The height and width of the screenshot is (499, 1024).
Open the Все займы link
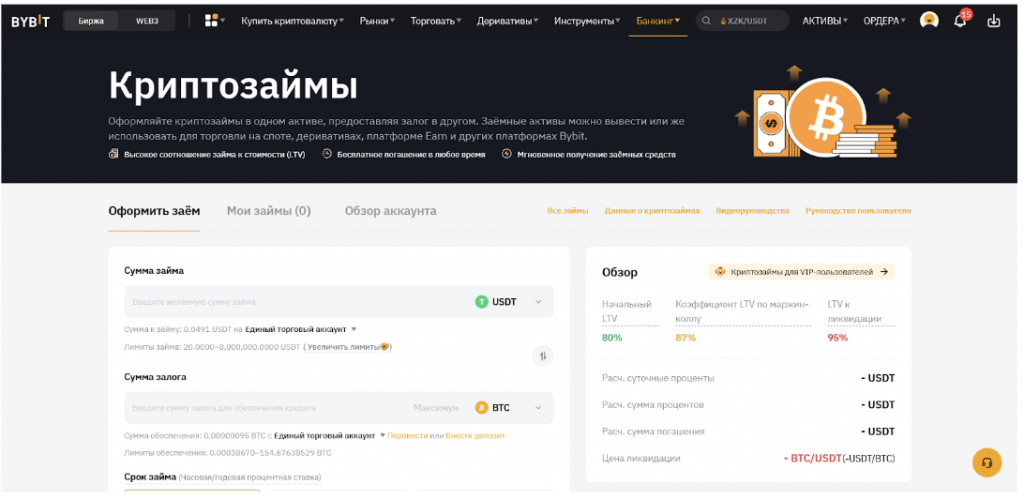(568, 210)
